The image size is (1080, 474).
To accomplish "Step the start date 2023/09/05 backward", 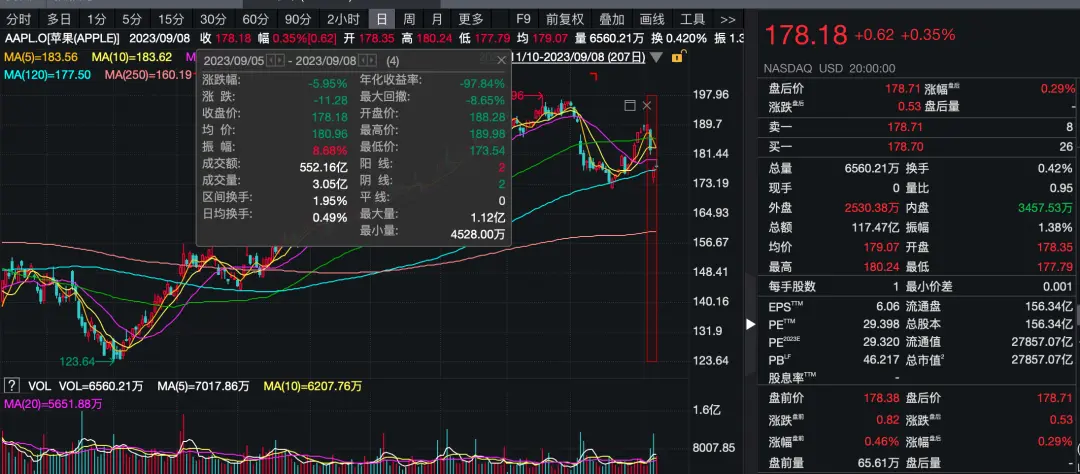I will 269,61.
